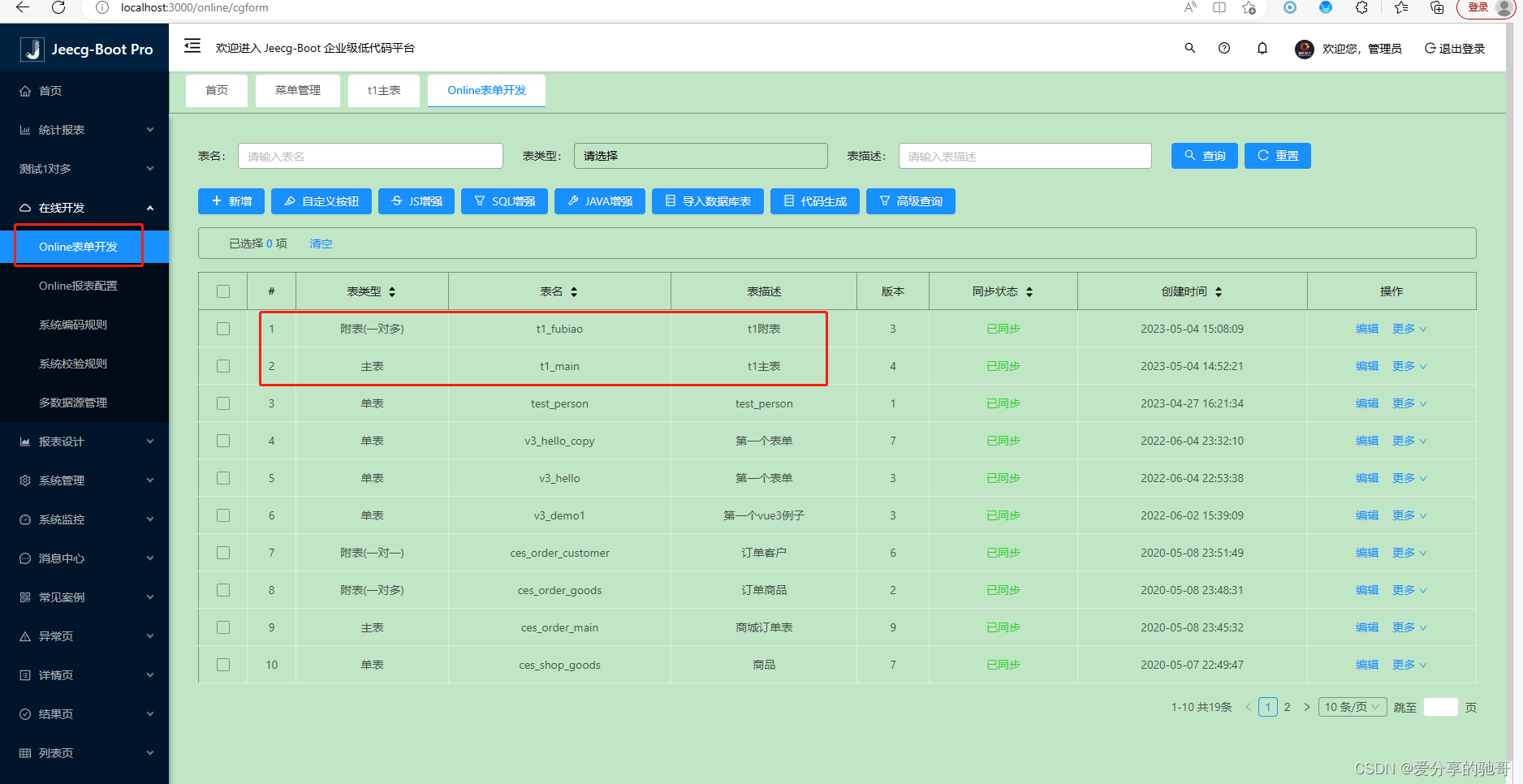1523x784 pixels.
Task: Click the browser read aloud icon
Action: pos(1190,7)
